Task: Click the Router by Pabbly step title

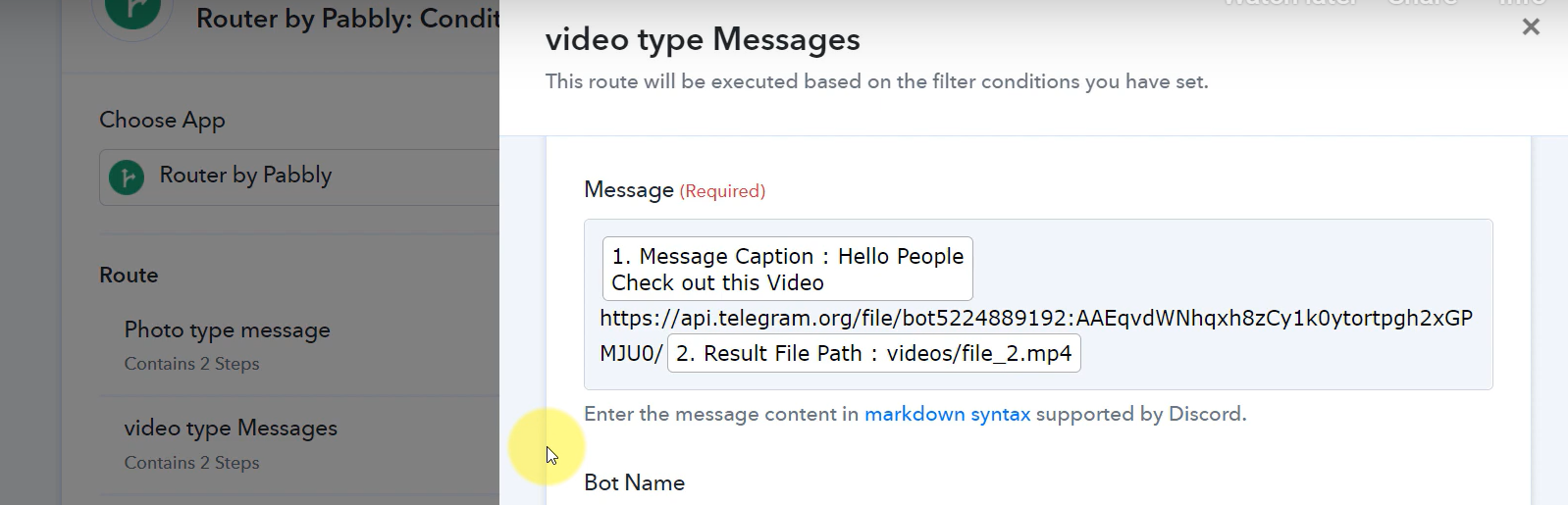Action: tap(348, 19)
